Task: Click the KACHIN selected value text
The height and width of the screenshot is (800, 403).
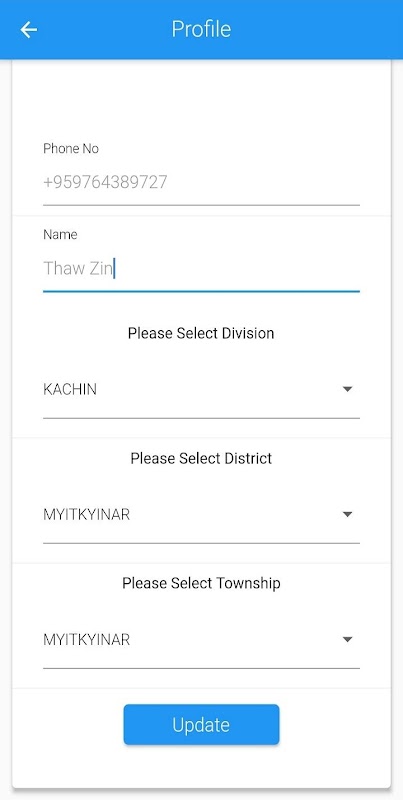Action: (70, 390)
